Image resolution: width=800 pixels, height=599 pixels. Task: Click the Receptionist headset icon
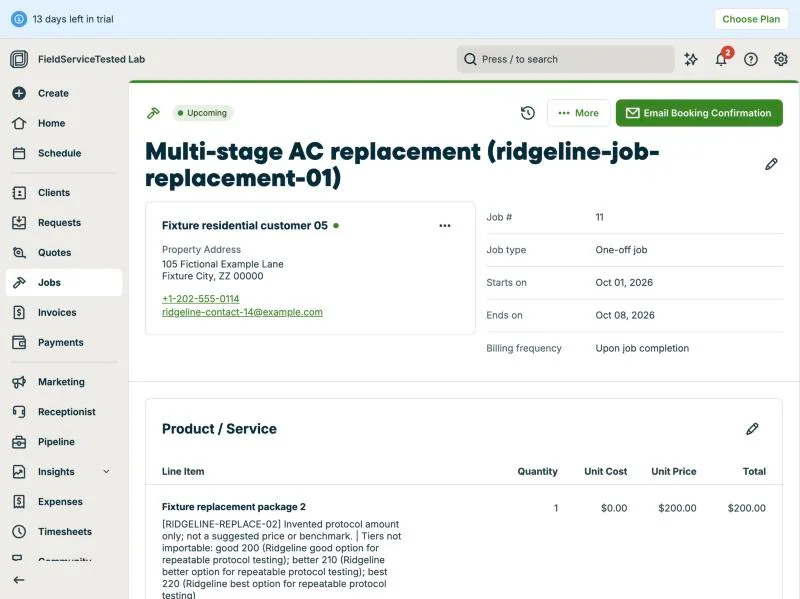point(19,412)
